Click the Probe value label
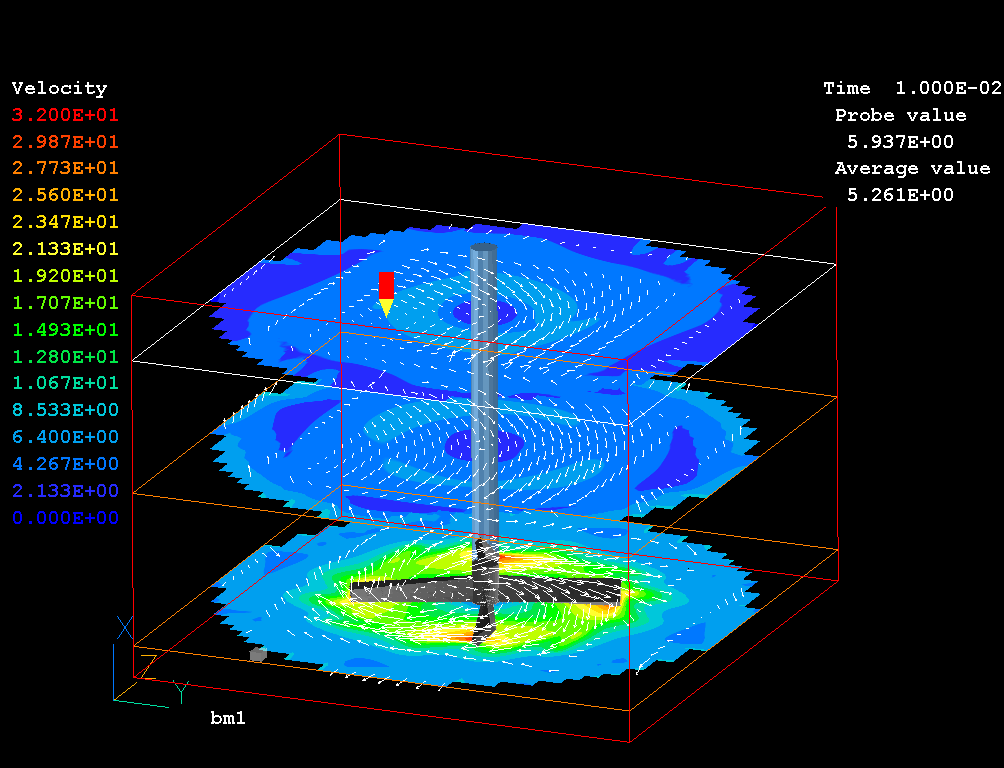 [900, 115]
